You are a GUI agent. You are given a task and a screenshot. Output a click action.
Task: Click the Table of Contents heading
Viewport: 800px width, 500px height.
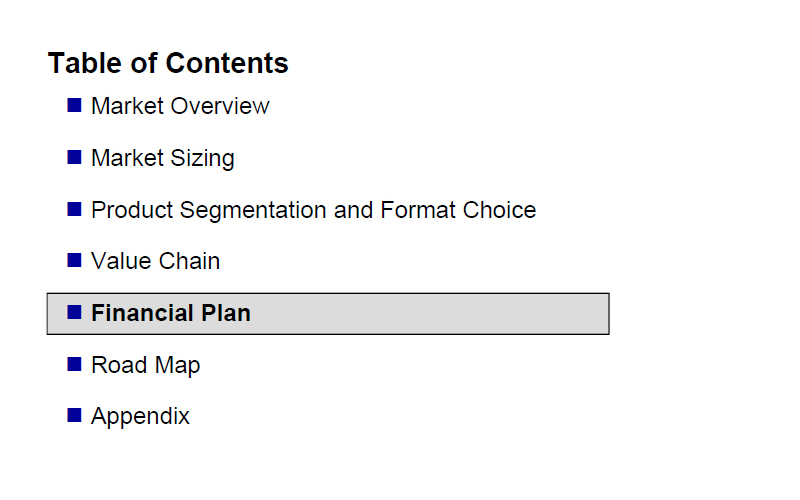pos(168,63)
